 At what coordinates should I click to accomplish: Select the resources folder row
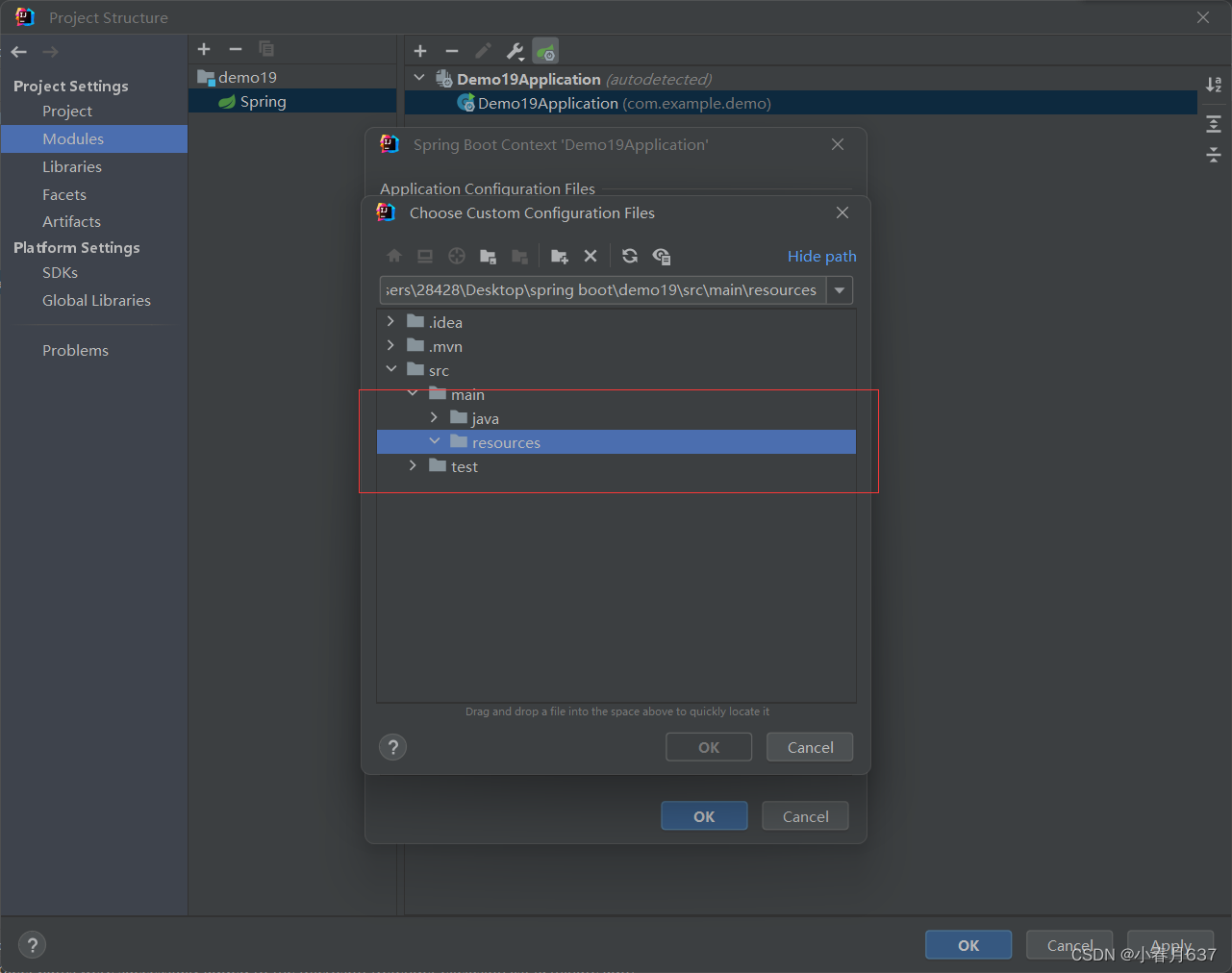(616, 442)
